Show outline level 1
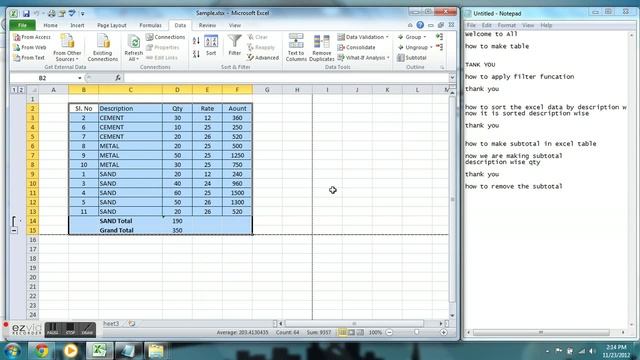640x360 pixels. tap(14, 90)
